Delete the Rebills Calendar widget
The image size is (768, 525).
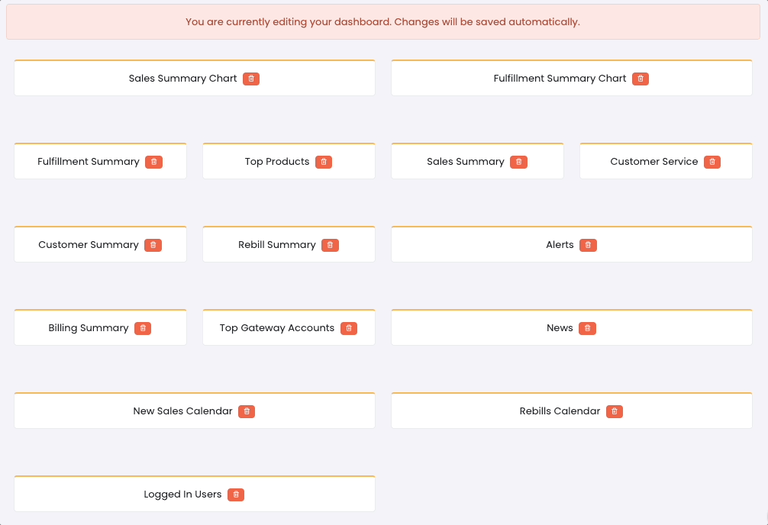pyautogui.click(x=614, y=411)
